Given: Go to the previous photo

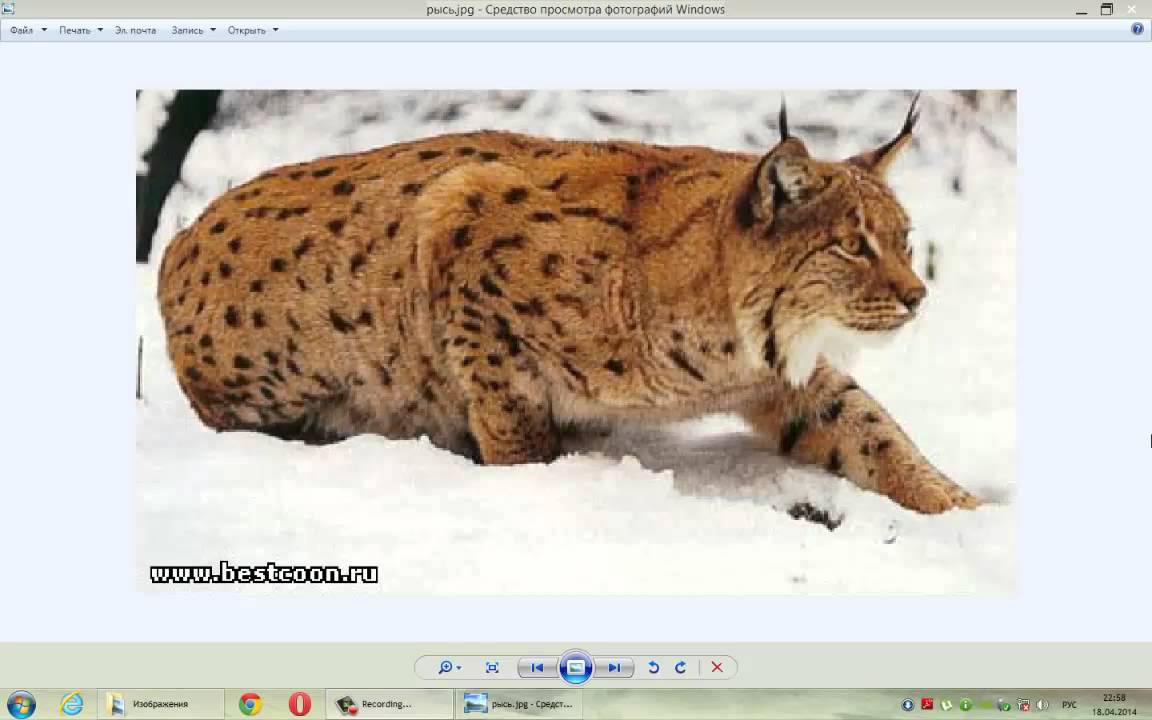Looking at the screenshot, I should 538,667.
